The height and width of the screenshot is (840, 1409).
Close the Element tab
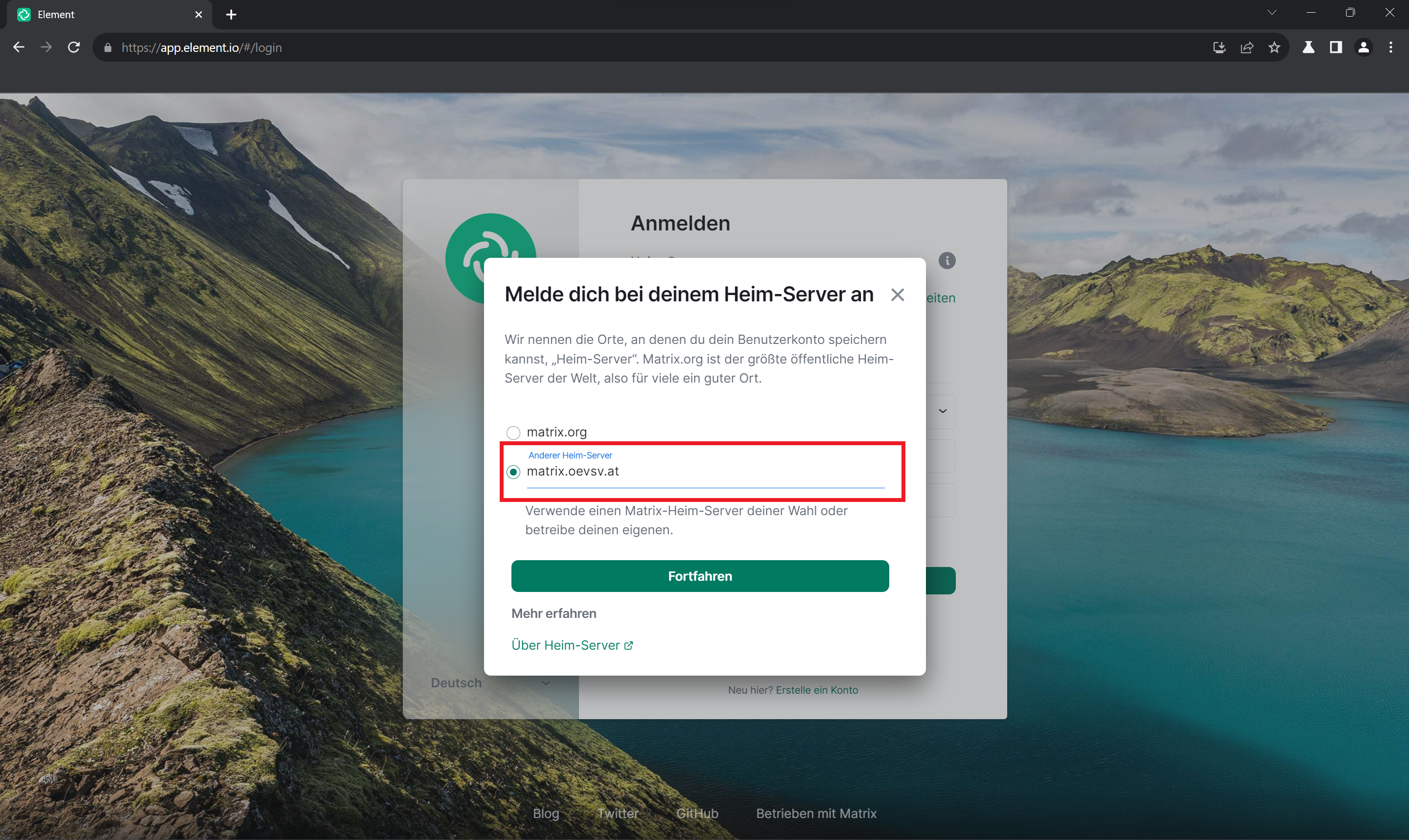coord(199,15)
